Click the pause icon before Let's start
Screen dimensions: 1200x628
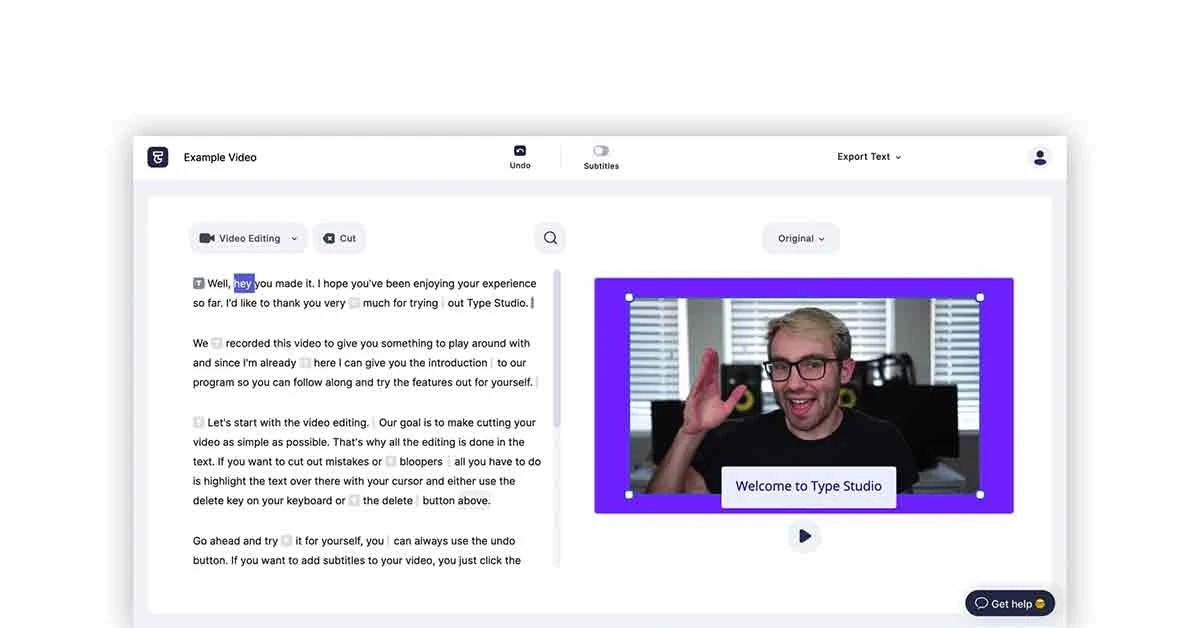[198, 422]
